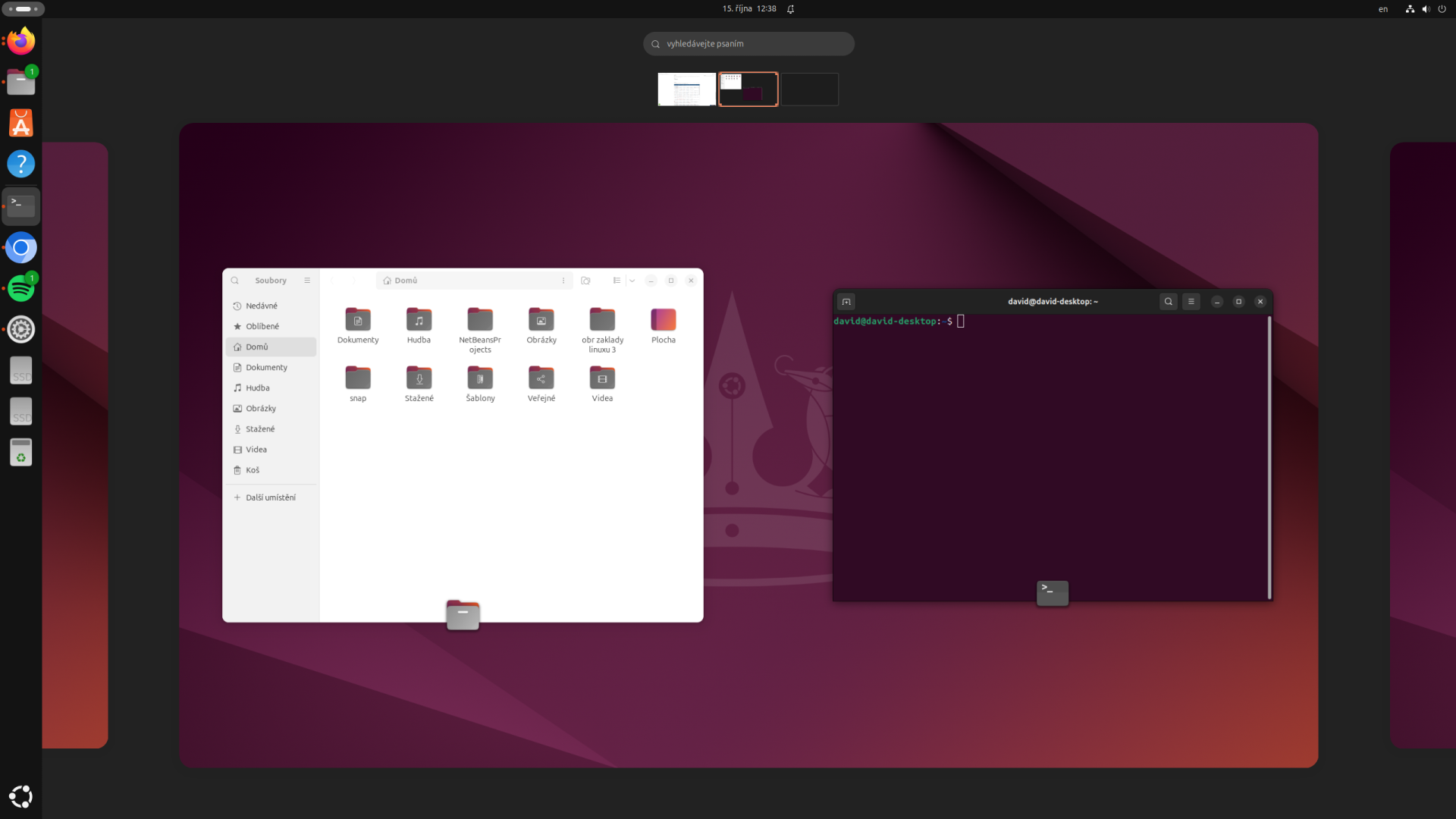Image resolution: width=1456 pixels, height=819 pixels.
Task: Open the path bar kebab menu in Files
Action: pos(563,280)
